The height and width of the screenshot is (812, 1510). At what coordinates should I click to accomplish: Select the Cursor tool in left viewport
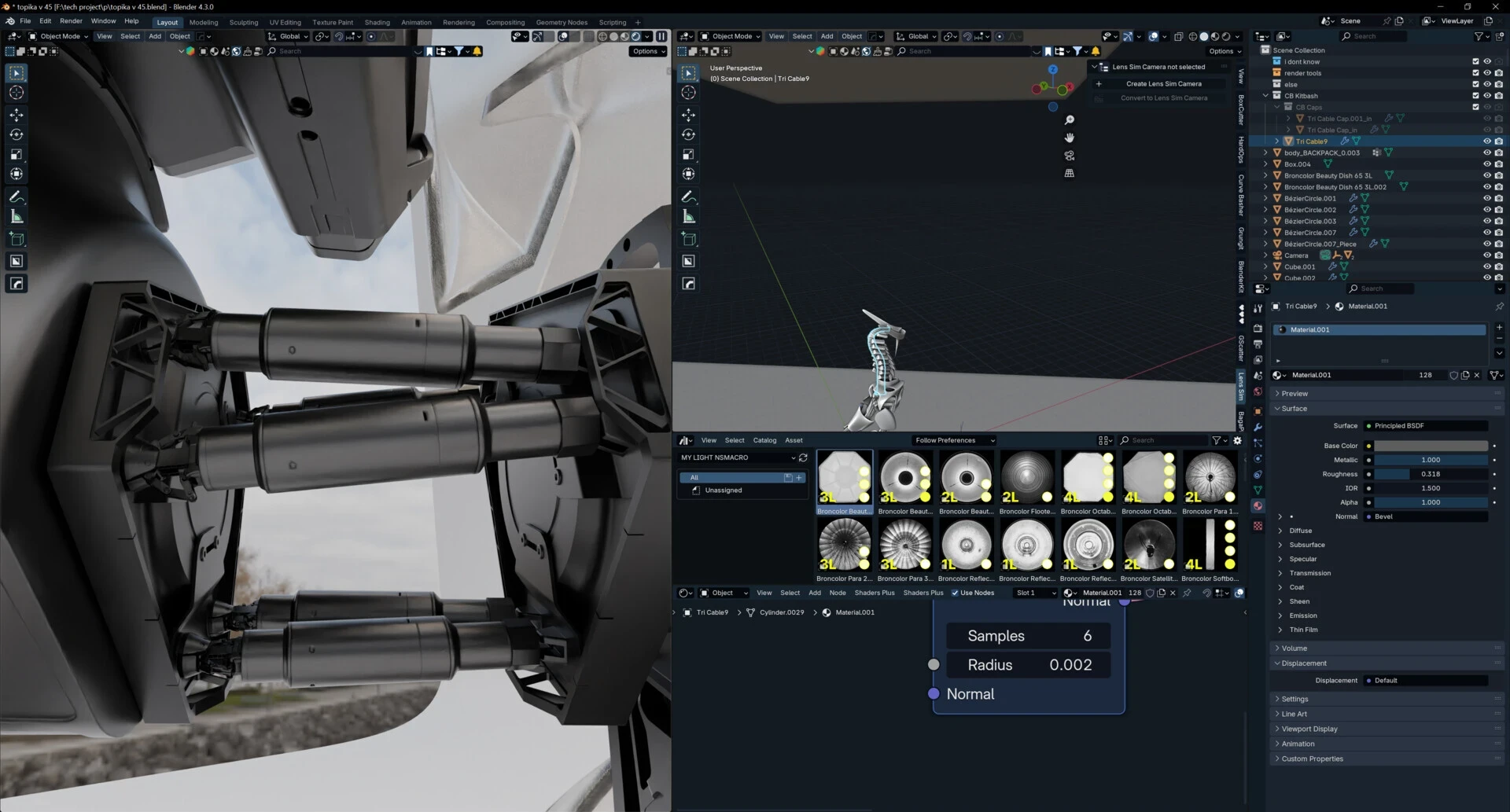click(x=17, y=93)
